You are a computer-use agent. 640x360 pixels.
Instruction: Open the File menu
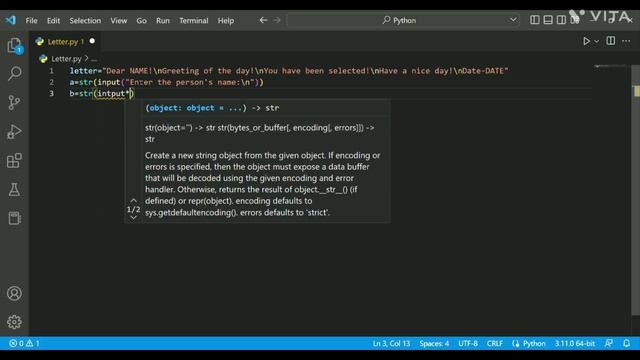click(x=31, y=20)
